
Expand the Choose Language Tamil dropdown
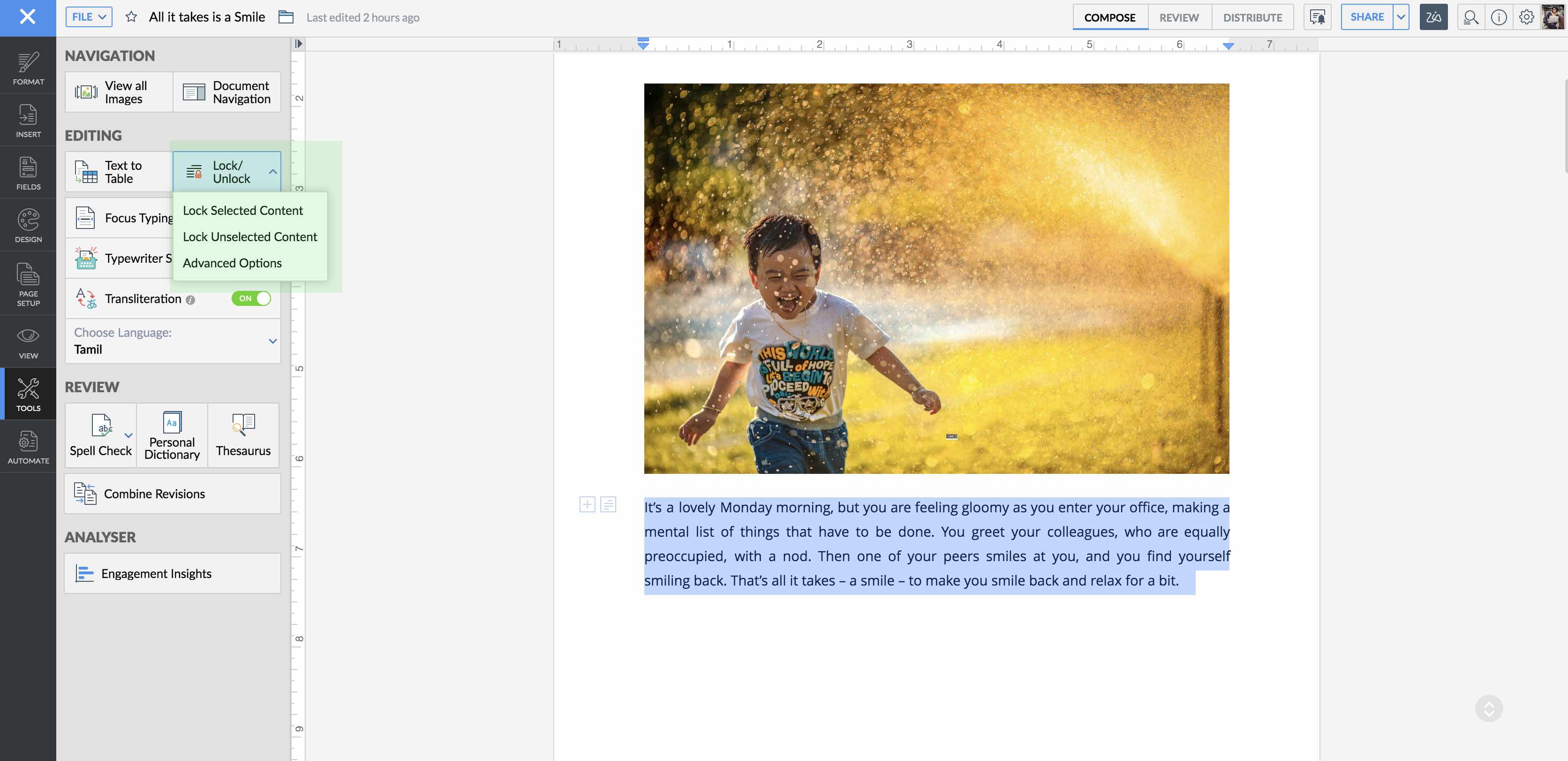point(273,341)
